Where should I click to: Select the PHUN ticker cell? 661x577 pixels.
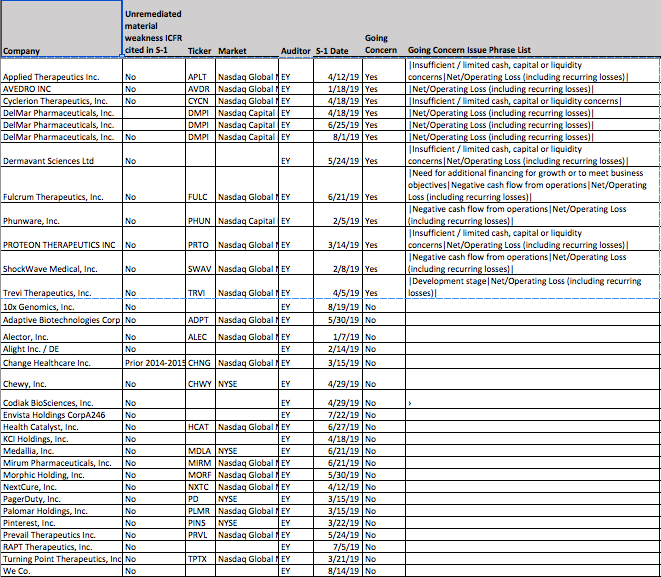[x=200, y=215]
